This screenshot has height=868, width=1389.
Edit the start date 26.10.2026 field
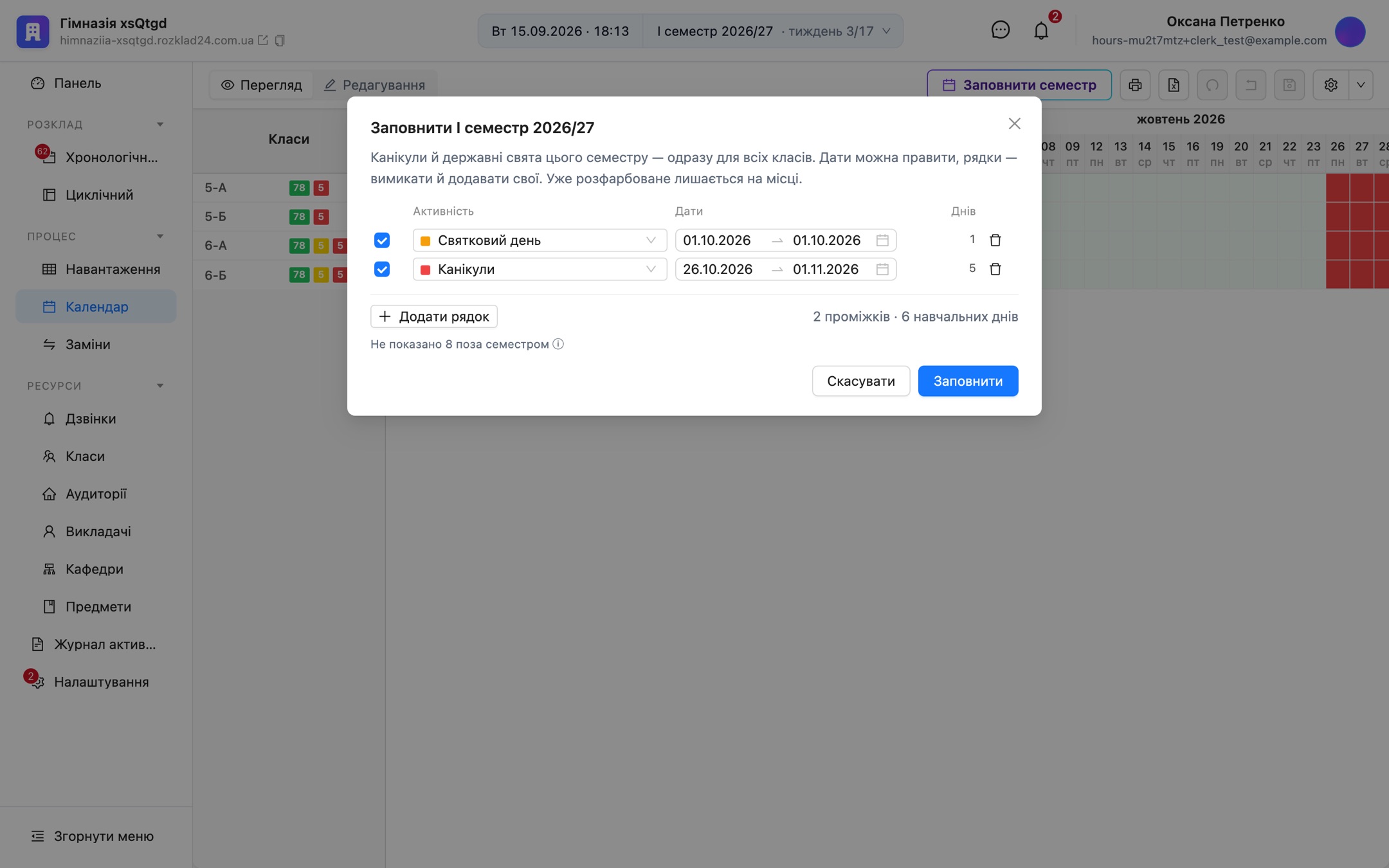click(x=717, y=269)
